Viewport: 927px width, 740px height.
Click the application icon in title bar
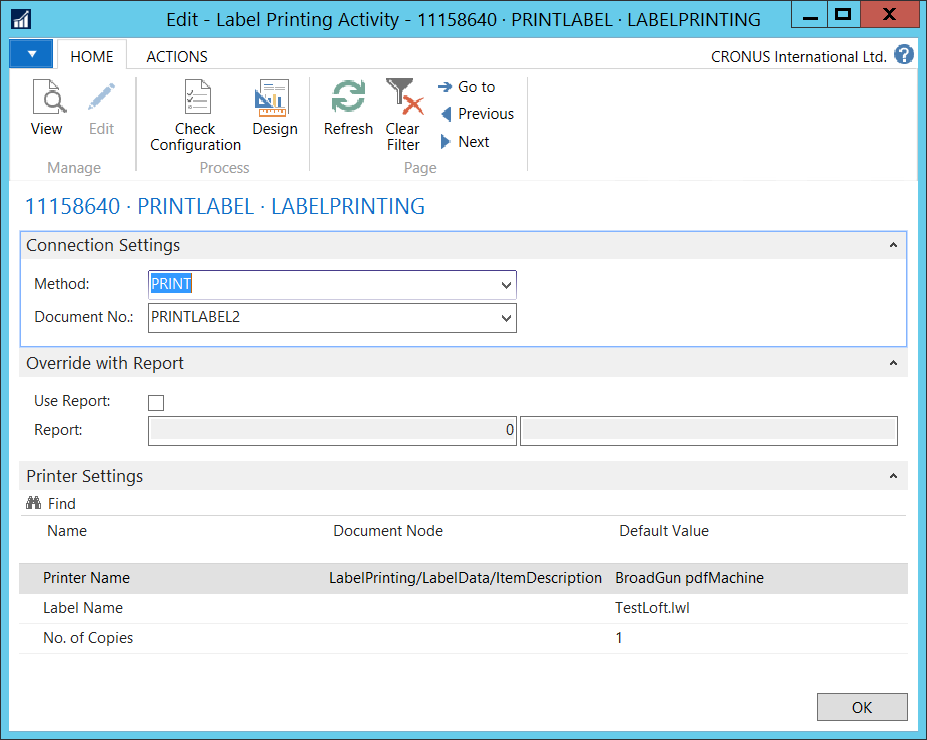pos(21,19)
